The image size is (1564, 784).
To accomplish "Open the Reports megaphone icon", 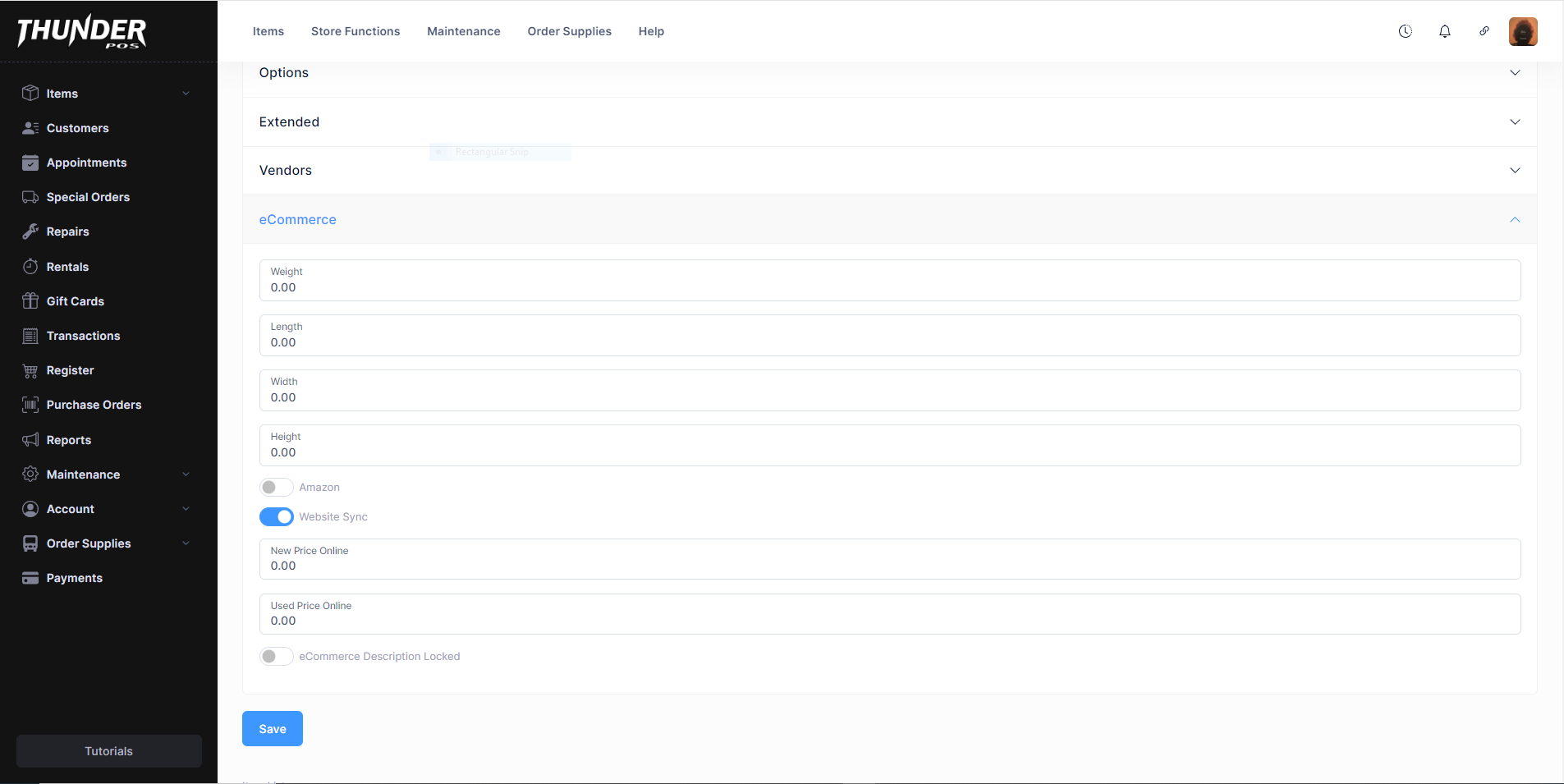I will 30,439.
